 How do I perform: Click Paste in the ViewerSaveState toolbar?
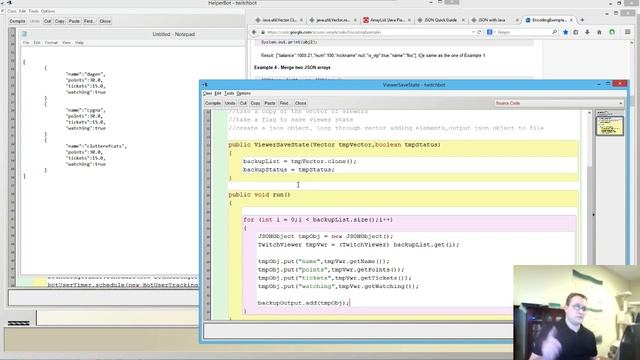point(270,103)
